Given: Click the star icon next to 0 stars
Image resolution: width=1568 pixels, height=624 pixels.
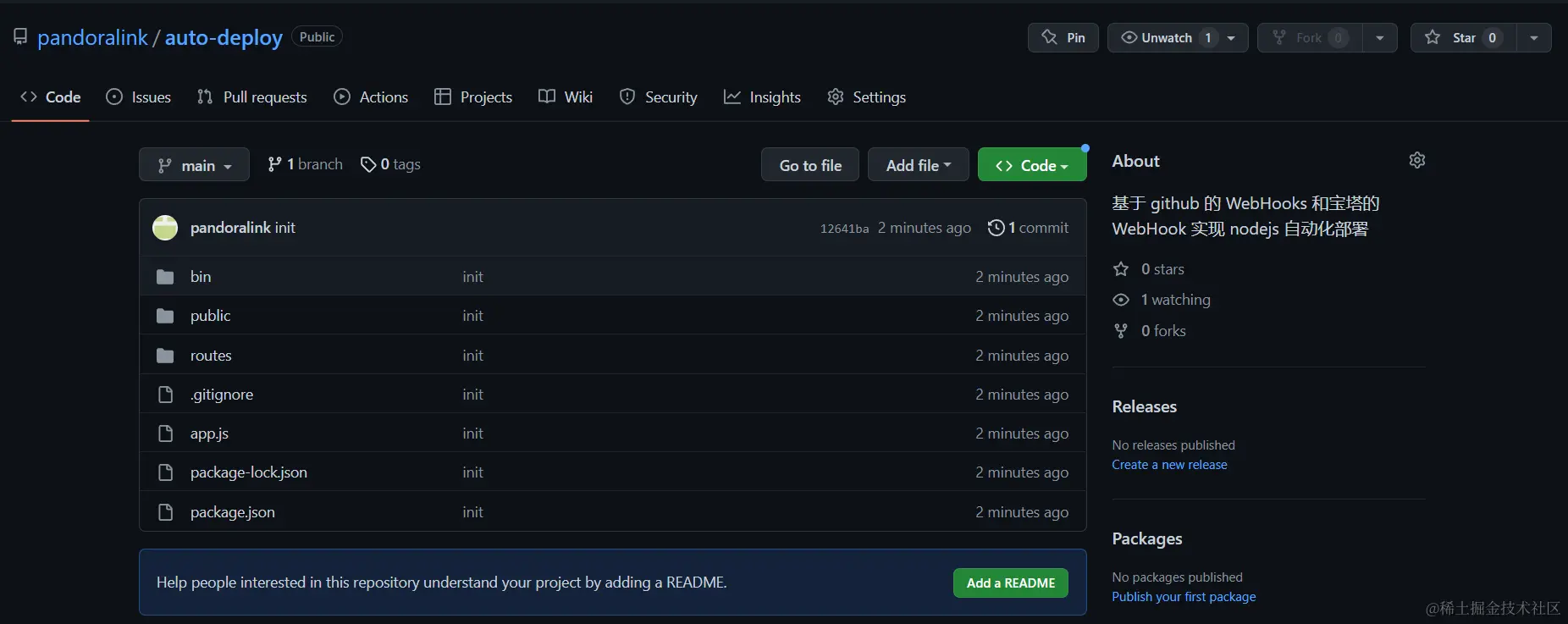Looking at the screenshot, I should click(1121, 268).
